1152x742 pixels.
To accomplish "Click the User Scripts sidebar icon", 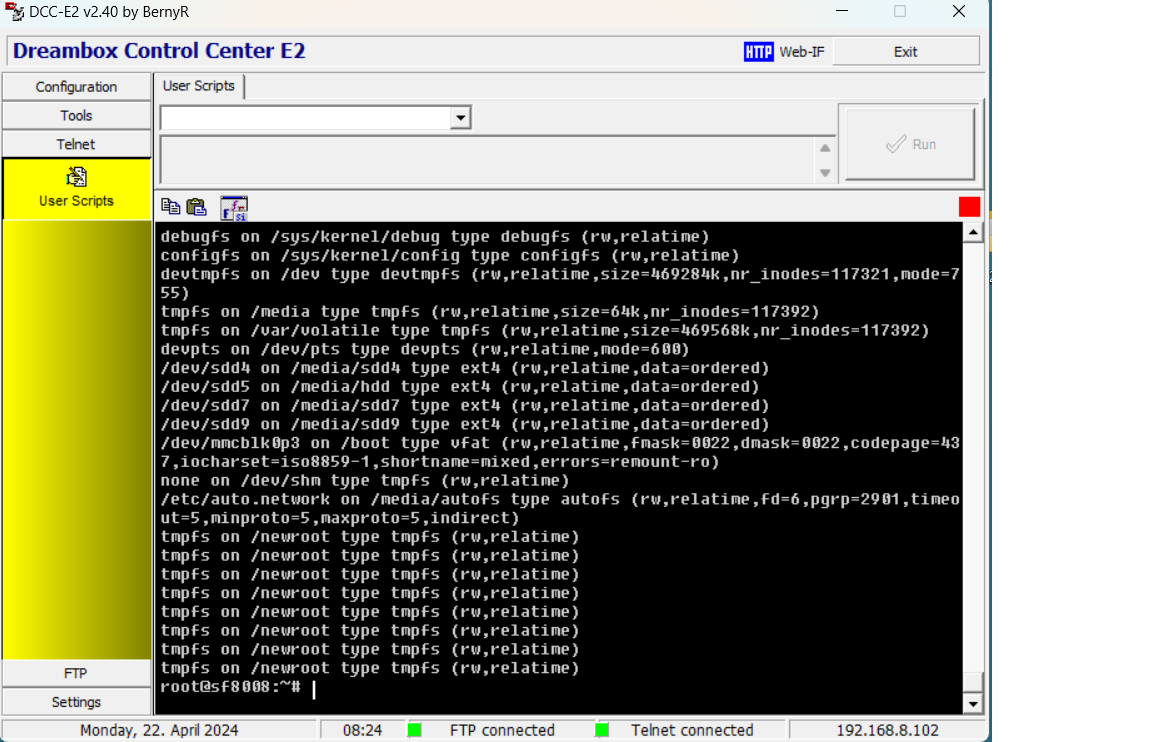I will pos(76,177).
